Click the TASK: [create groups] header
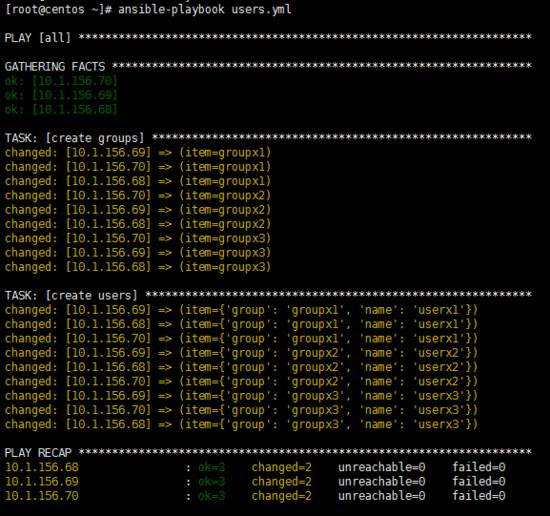The image size is (550, 516). (74, 138)
